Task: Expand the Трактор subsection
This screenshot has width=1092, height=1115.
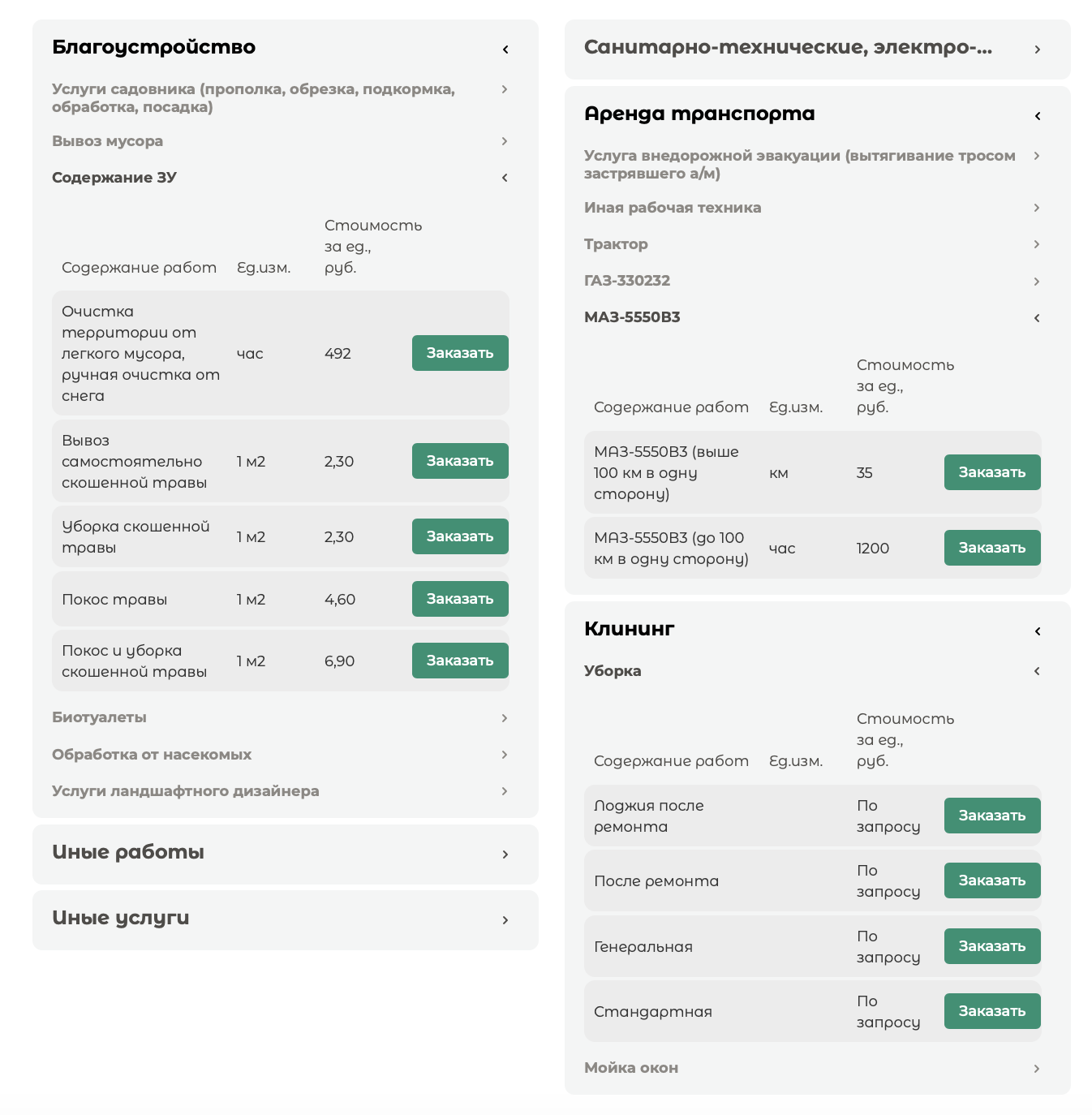Action: coord(1037,244)
